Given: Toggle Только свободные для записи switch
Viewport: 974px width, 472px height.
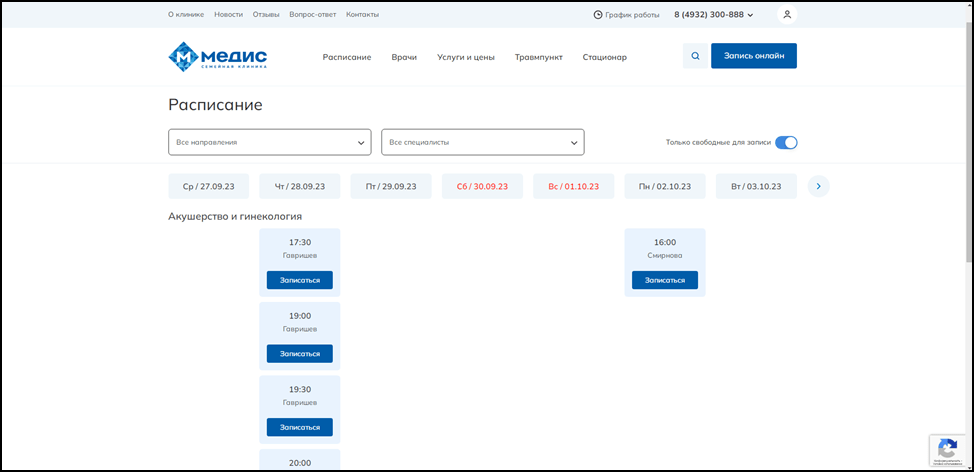Looking at the screenshot, I should click(x=786, y=142).
